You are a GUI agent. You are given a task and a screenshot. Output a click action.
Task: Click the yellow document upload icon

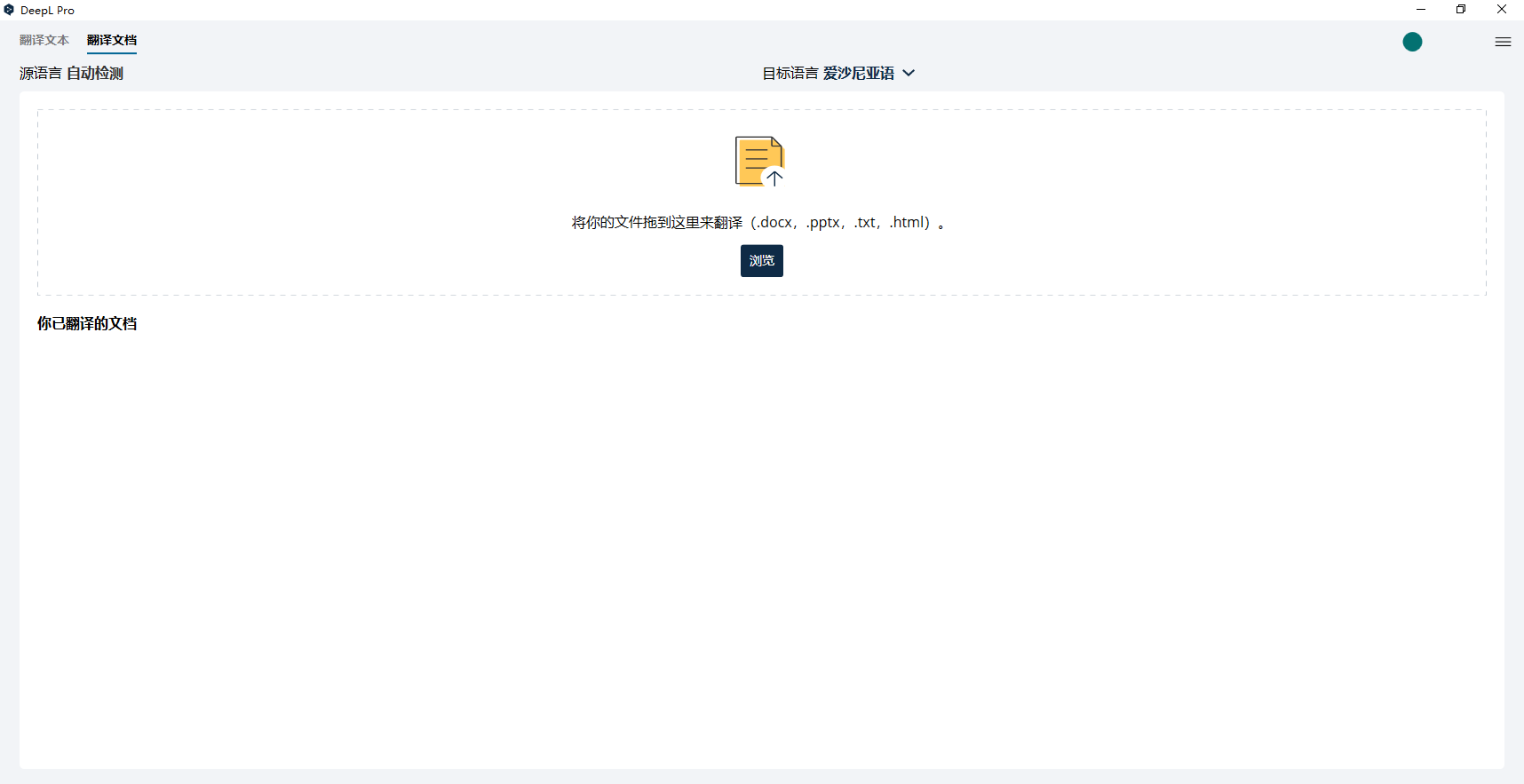(759, 162)
